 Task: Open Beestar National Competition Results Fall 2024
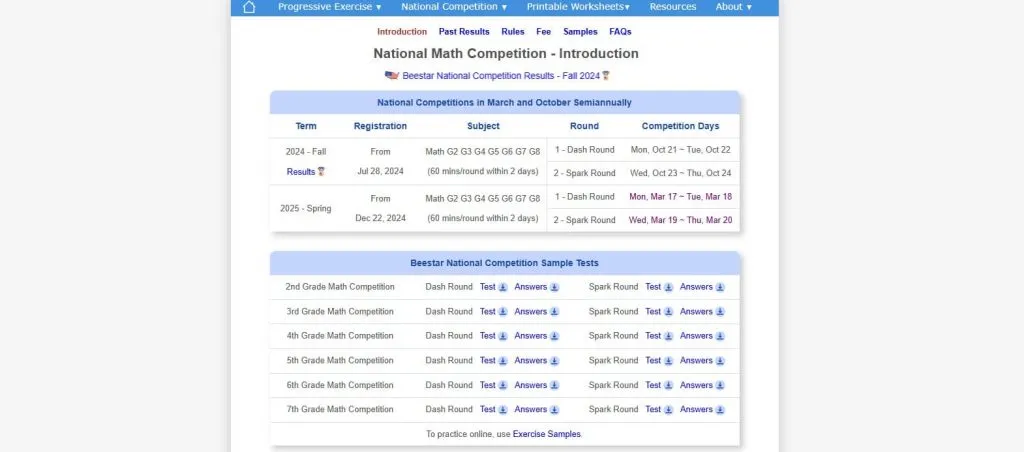(x=501, y=76)
